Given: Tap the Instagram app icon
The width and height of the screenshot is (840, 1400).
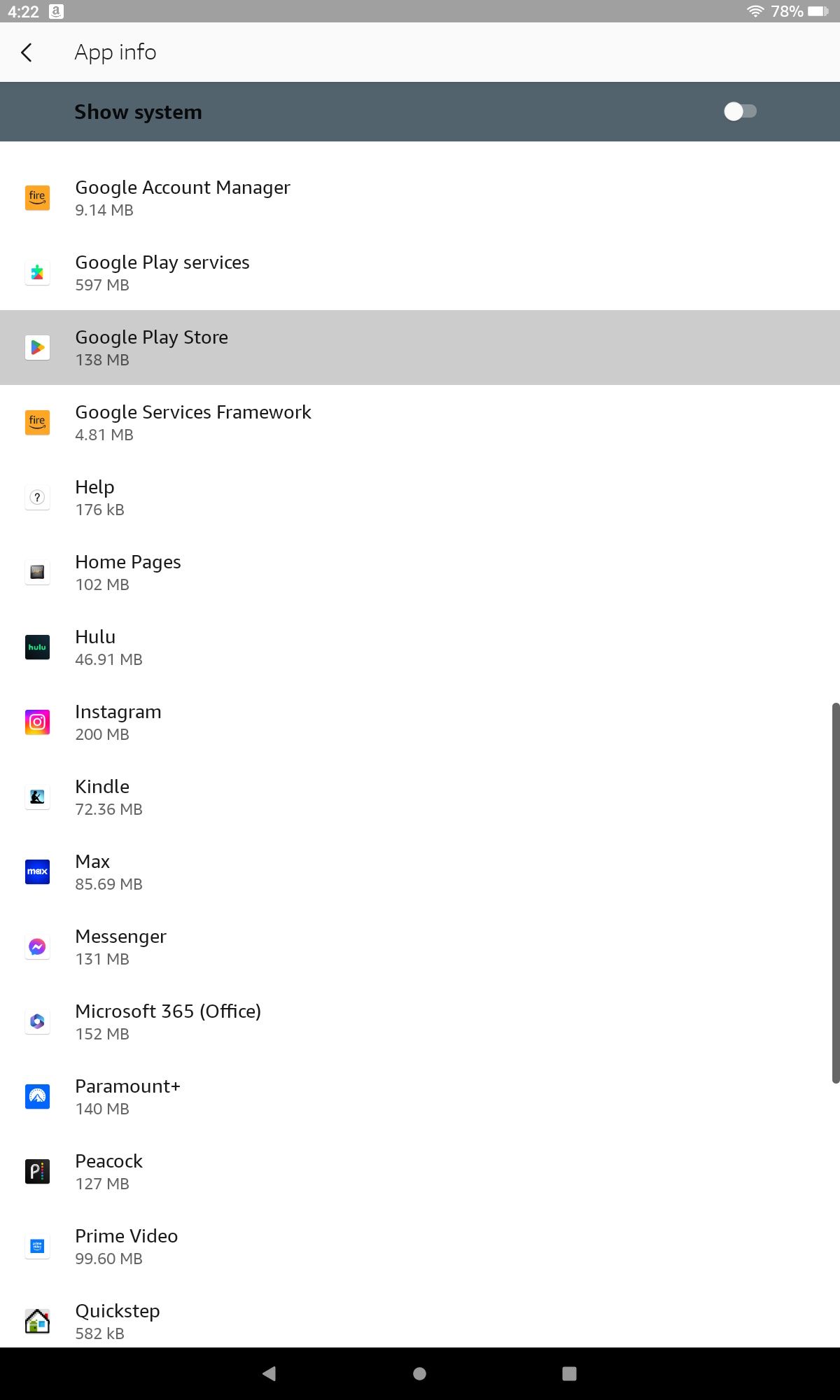Looking at the screenshot, I should (37, 722).
